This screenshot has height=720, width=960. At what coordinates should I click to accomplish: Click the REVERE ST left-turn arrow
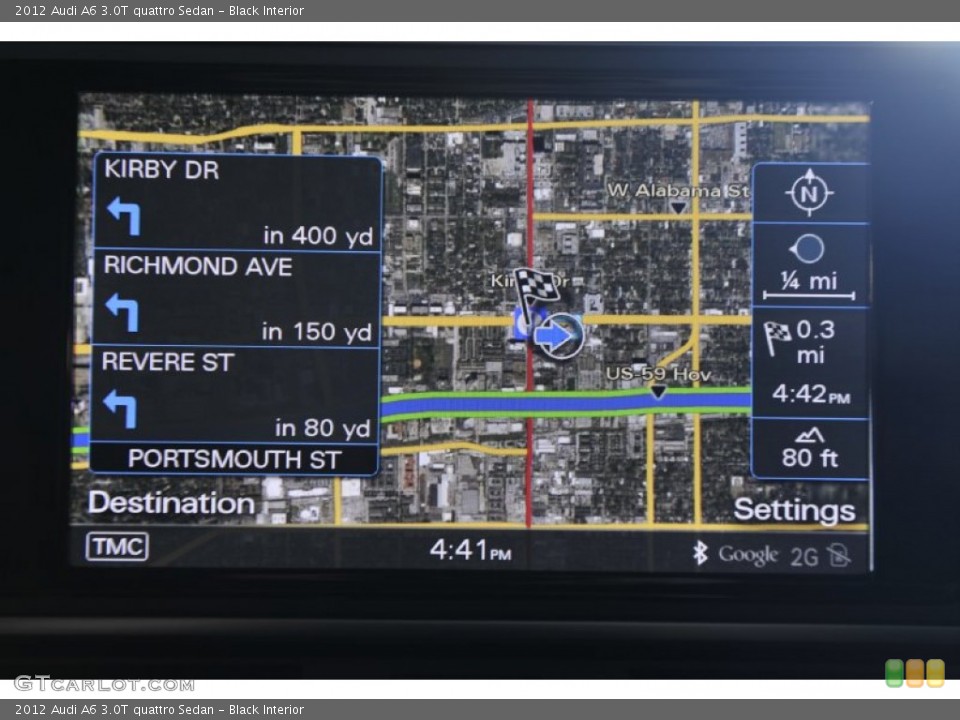pyautogui.click(x=121, y=408)
